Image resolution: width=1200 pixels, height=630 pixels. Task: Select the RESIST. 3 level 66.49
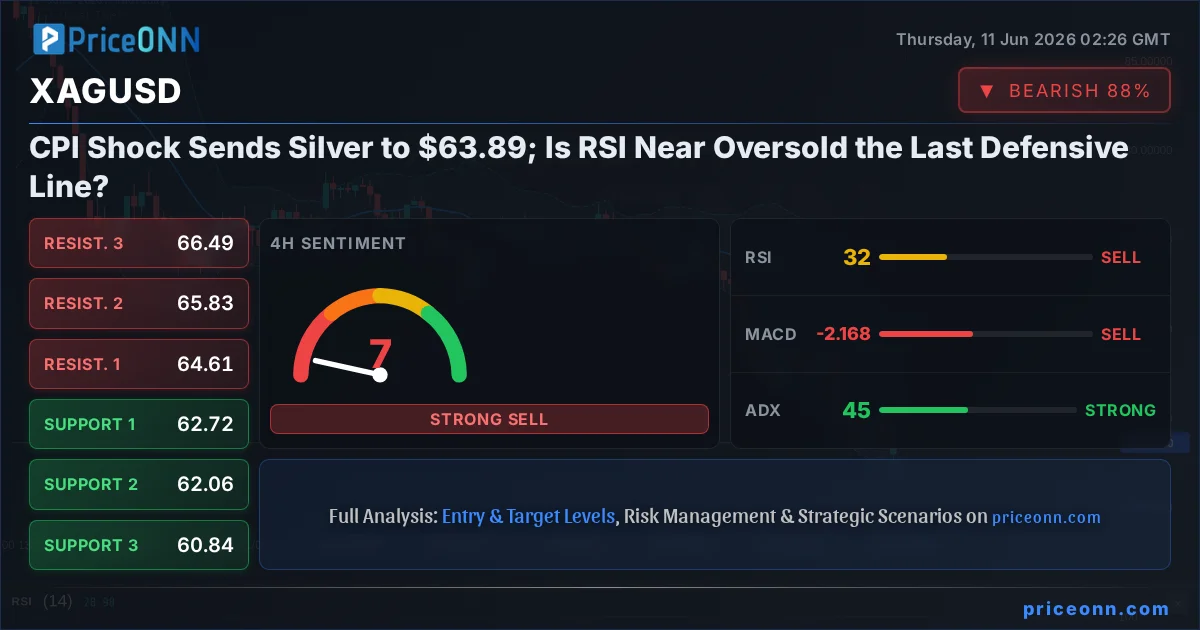click(x=139, y=243)
